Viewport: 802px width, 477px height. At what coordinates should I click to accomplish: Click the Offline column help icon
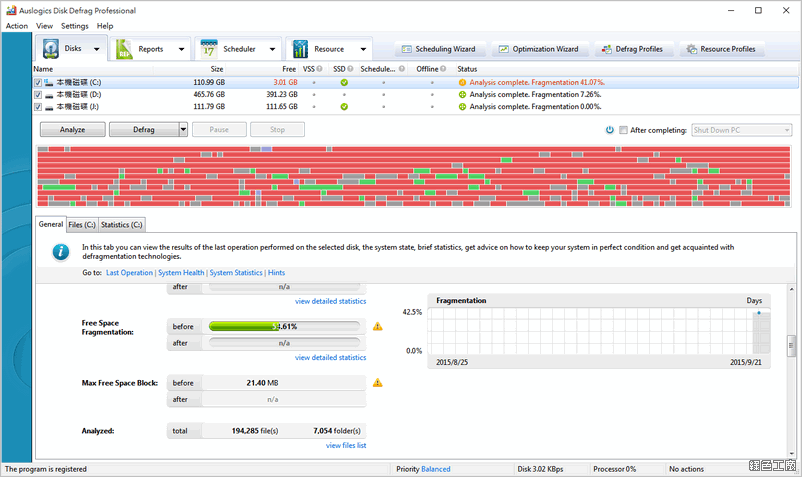[443, 69]
